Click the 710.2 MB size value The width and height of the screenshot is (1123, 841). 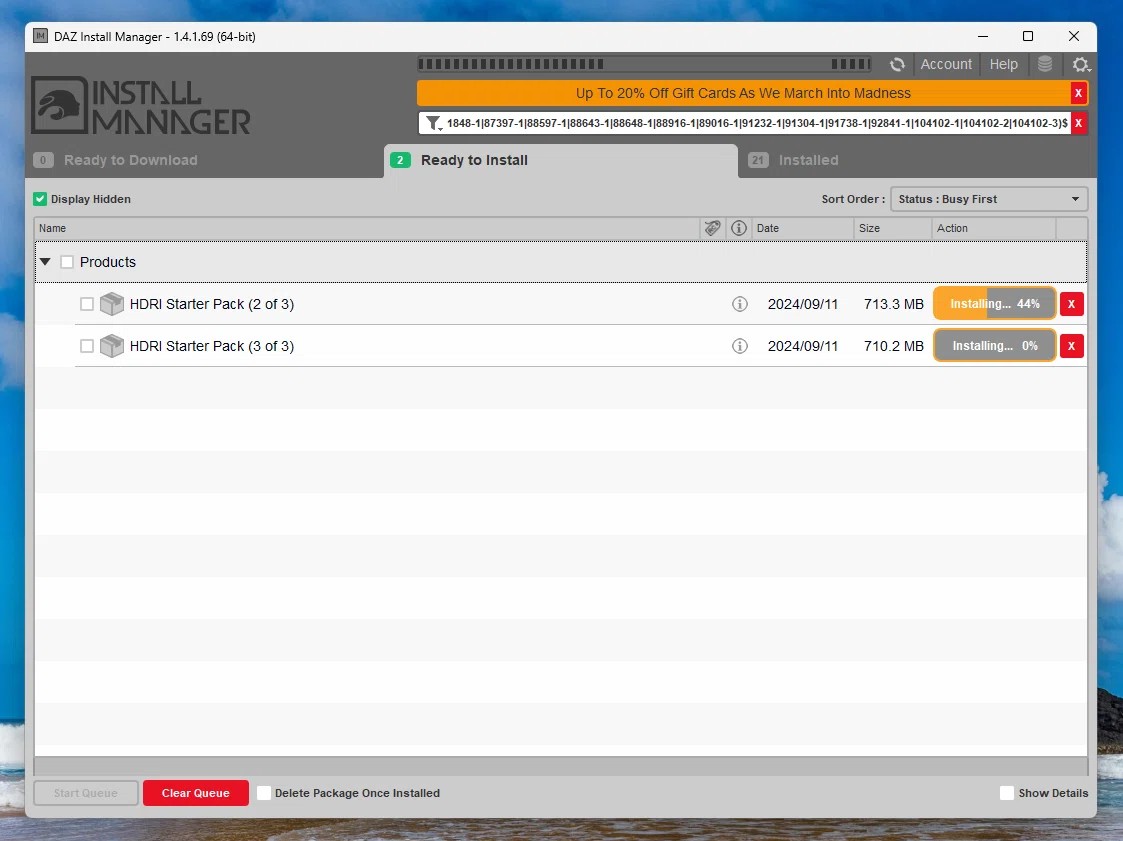pyautogui.click(x=894, y=346)
